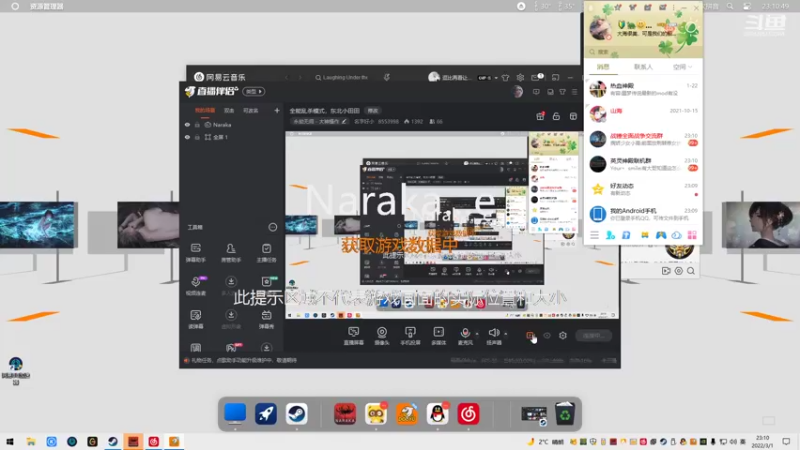This screenshot has width=800, height=450.
Task: Open the QQ game controller icon
Action: pyautogui.click(x=661, y=235)
